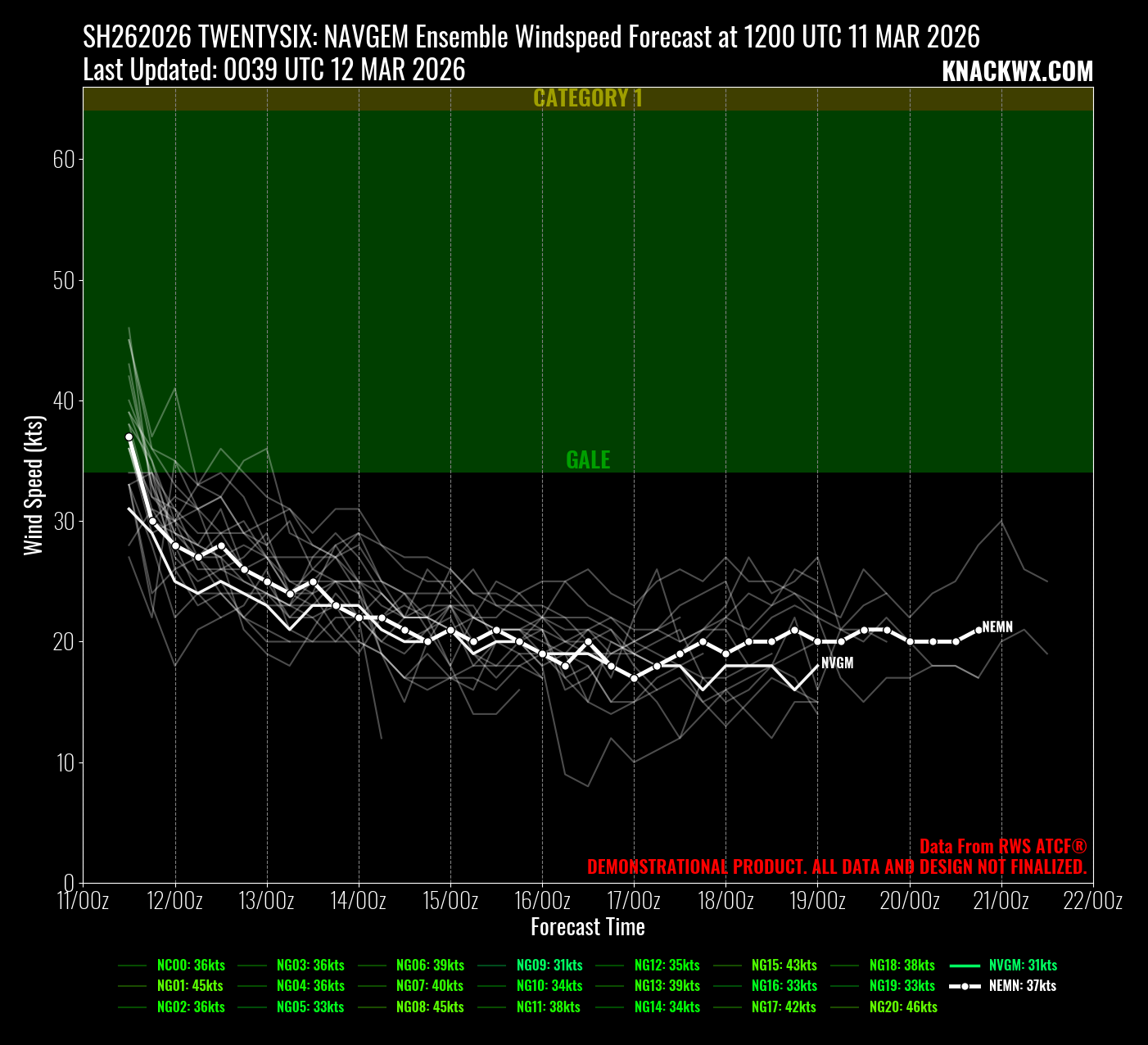This screenshot has width=1148, height=1045.
Task: Click the GALE threshold label
Action: [588, 460]
